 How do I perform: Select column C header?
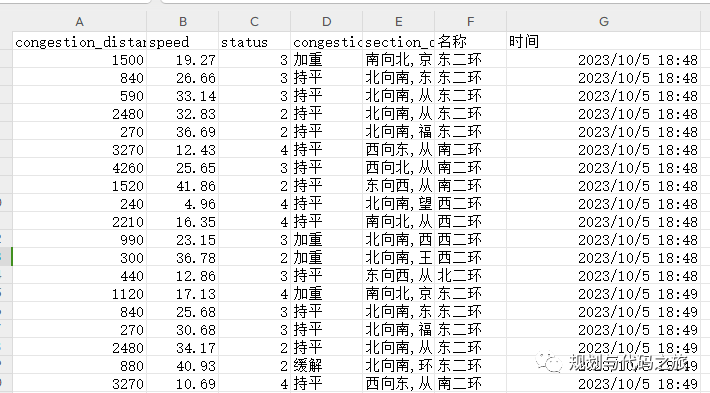(x=254, y=21)
